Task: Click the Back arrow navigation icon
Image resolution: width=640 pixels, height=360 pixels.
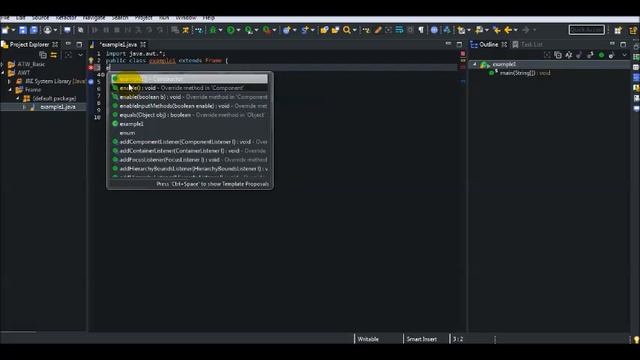Action: pyautogui.click(x=508, y=30)
